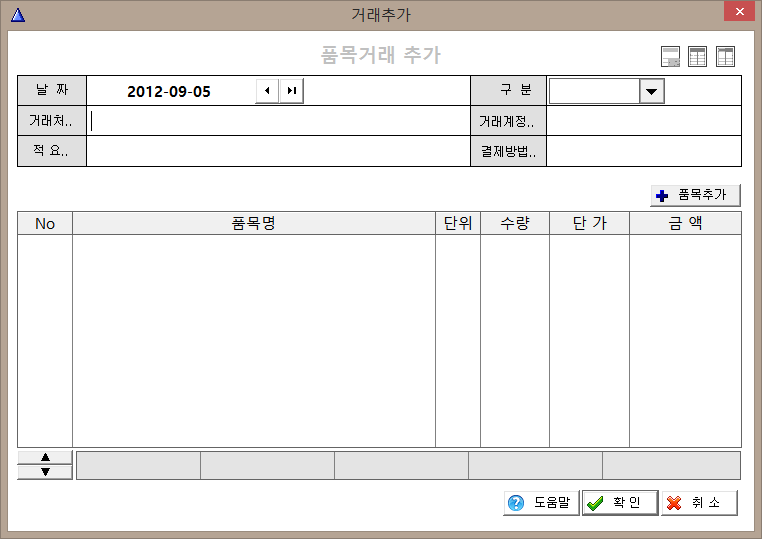The height and width of the screenshot is (539, 762).
Task: Click the 결제방법.. label button
Action: pyautogui.click(x=508, y=151)
